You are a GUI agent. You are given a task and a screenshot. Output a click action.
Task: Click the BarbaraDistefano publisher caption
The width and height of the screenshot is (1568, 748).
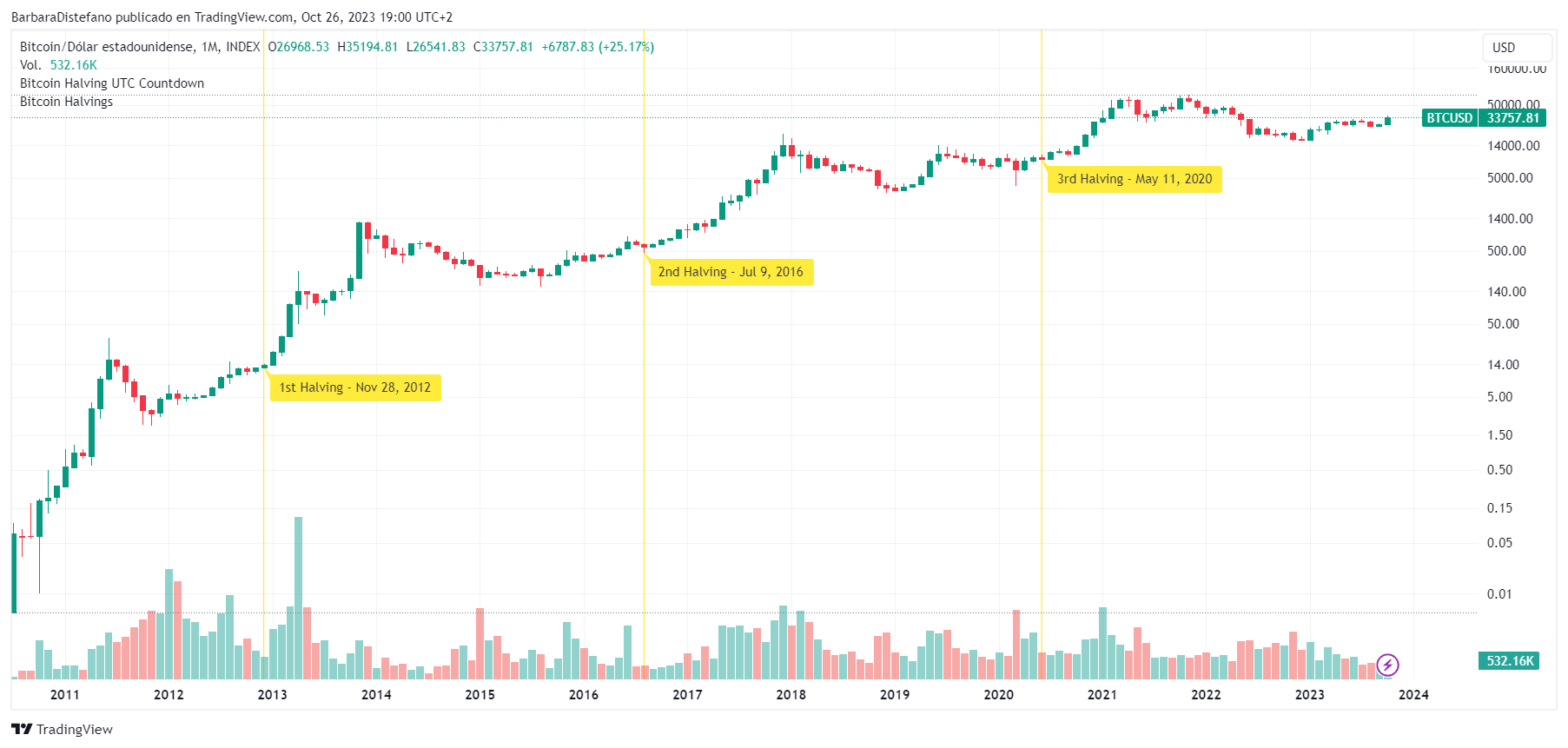tap(232, 17)
